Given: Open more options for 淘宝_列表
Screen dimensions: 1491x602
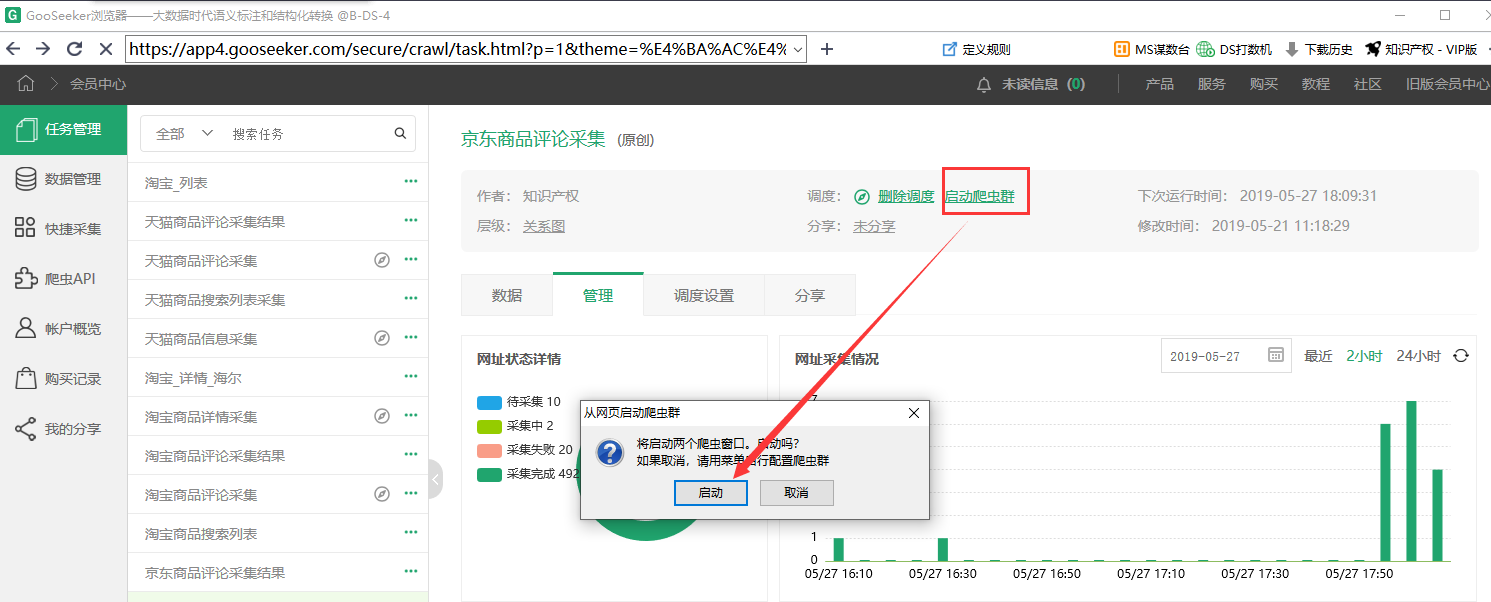Looking at the screenshot, I should point(410,182).
